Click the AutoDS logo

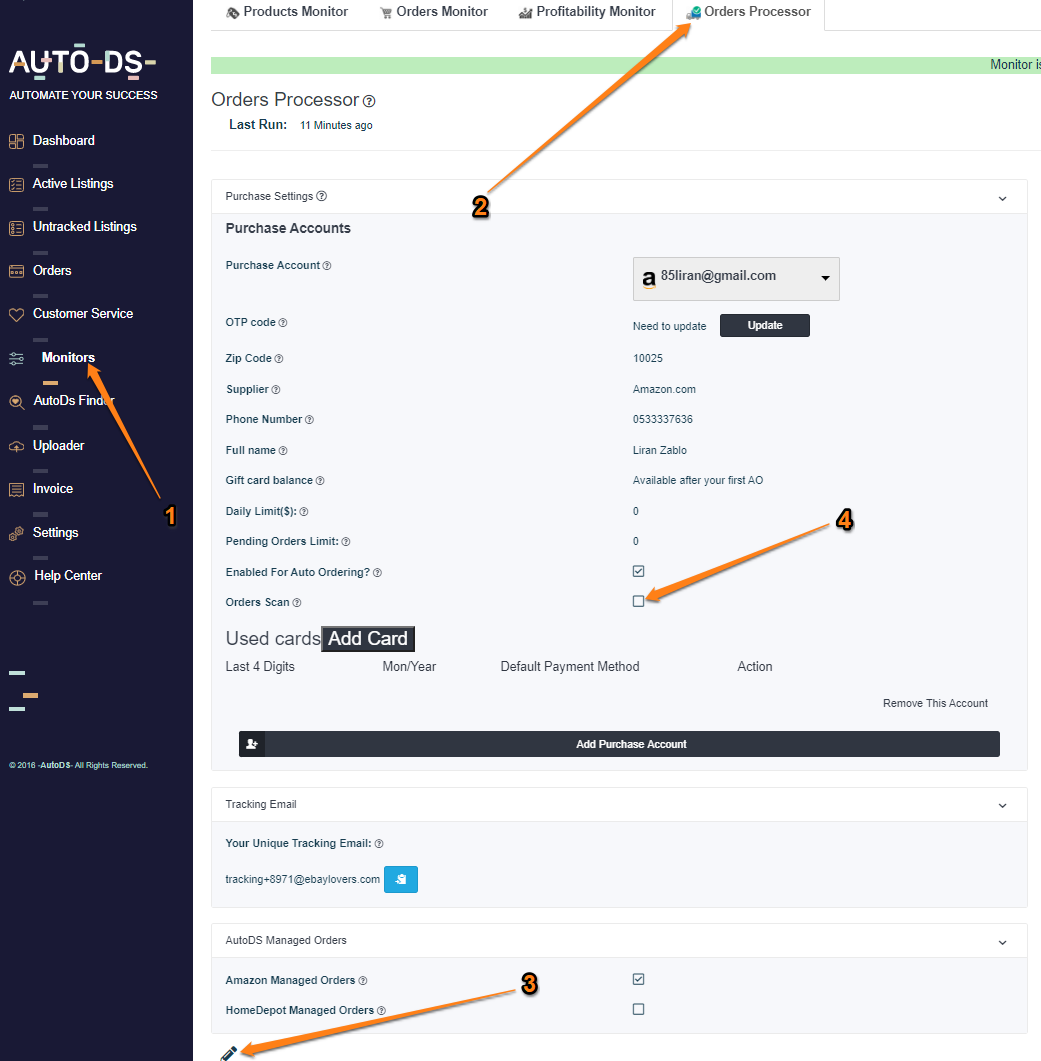tap(83, 62)
